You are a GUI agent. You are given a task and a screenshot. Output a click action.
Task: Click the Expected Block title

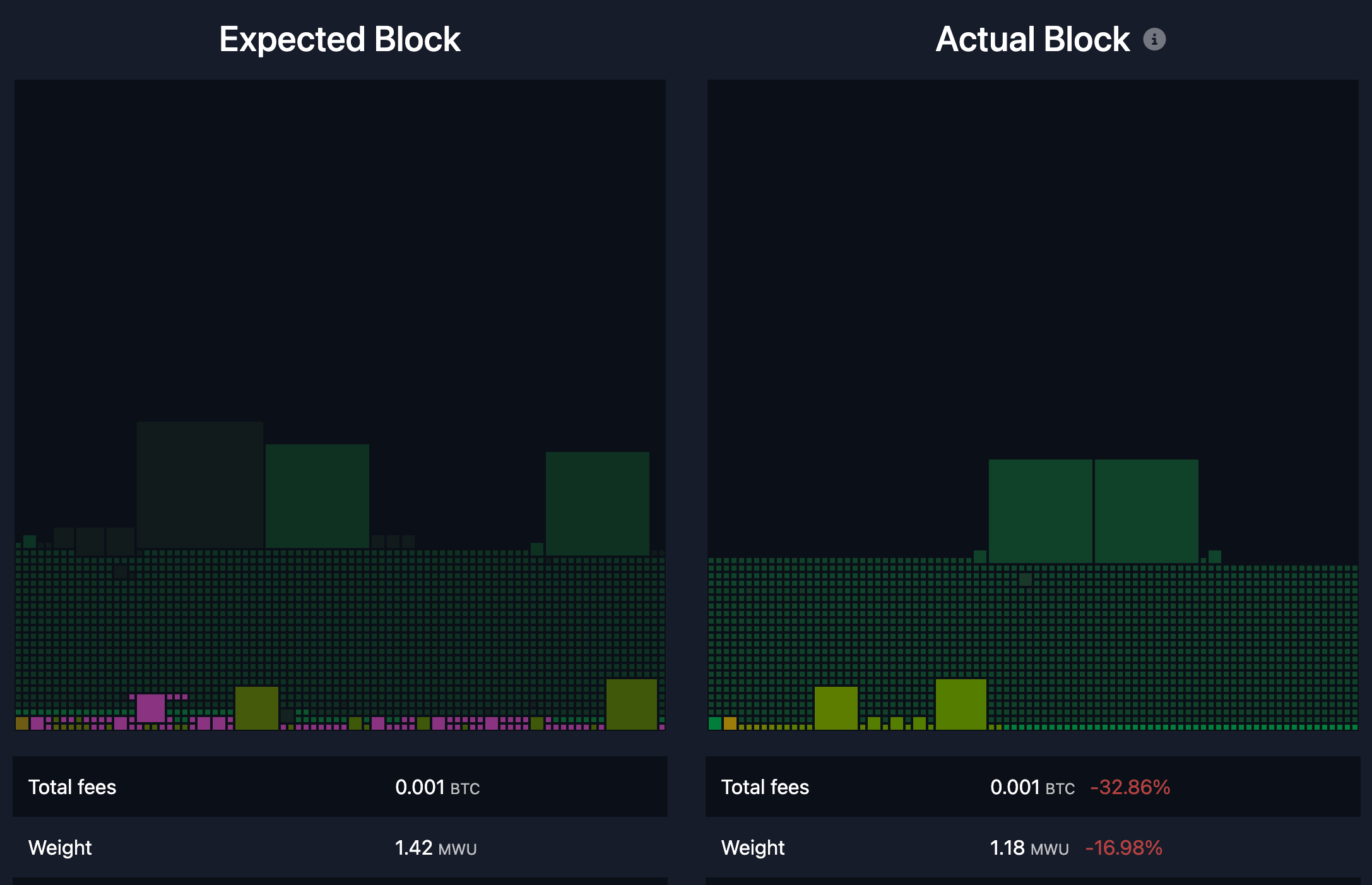point(339,39)
